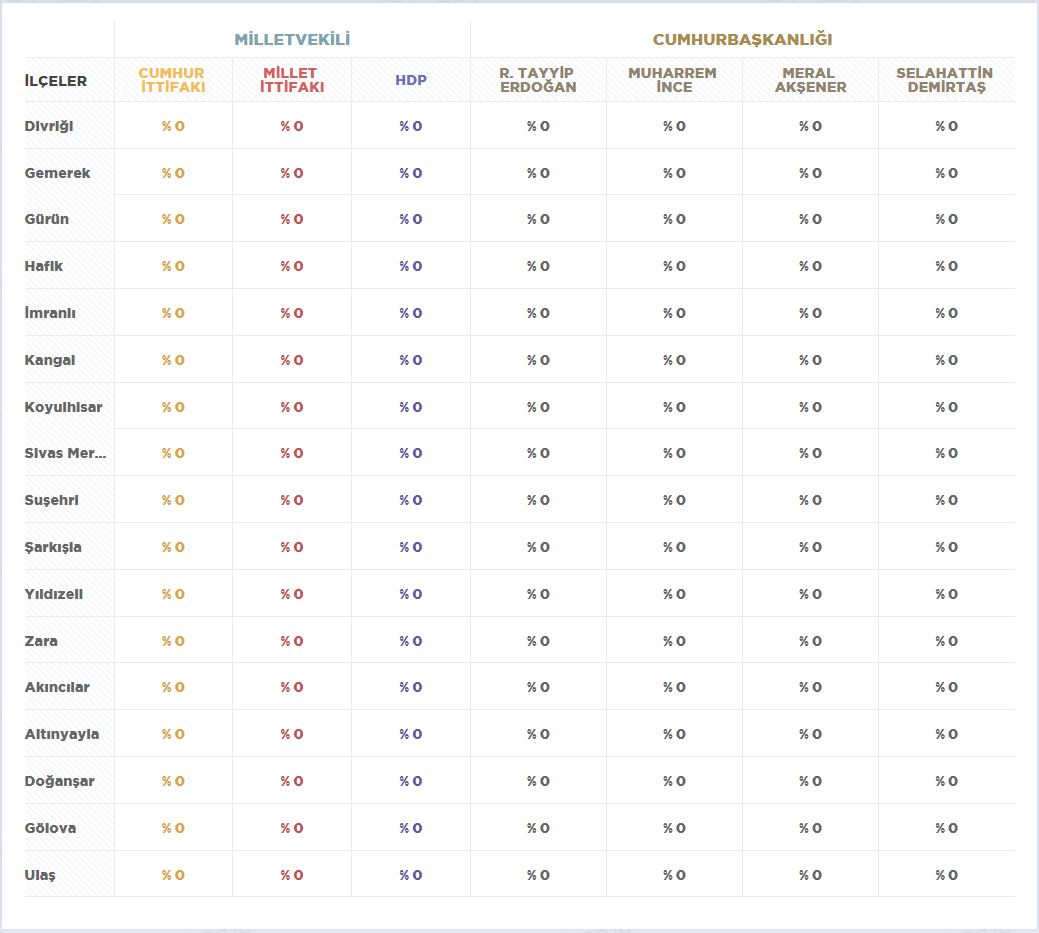Select the Muharrem İnce column header
The image size is (1039, 933).
pyautogui.click(x=673, y=80)
